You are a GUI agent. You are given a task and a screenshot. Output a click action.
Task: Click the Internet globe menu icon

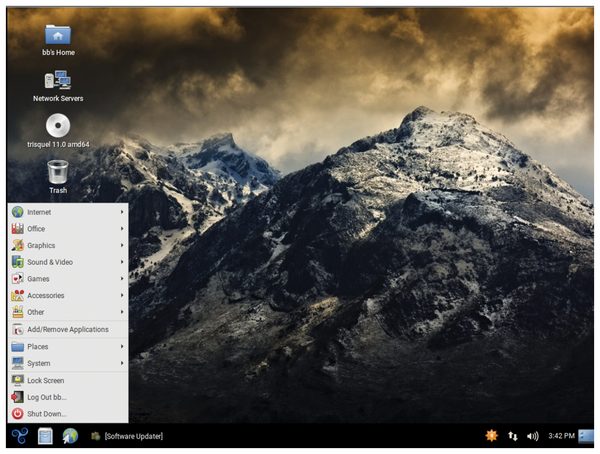tap(18, 212)
